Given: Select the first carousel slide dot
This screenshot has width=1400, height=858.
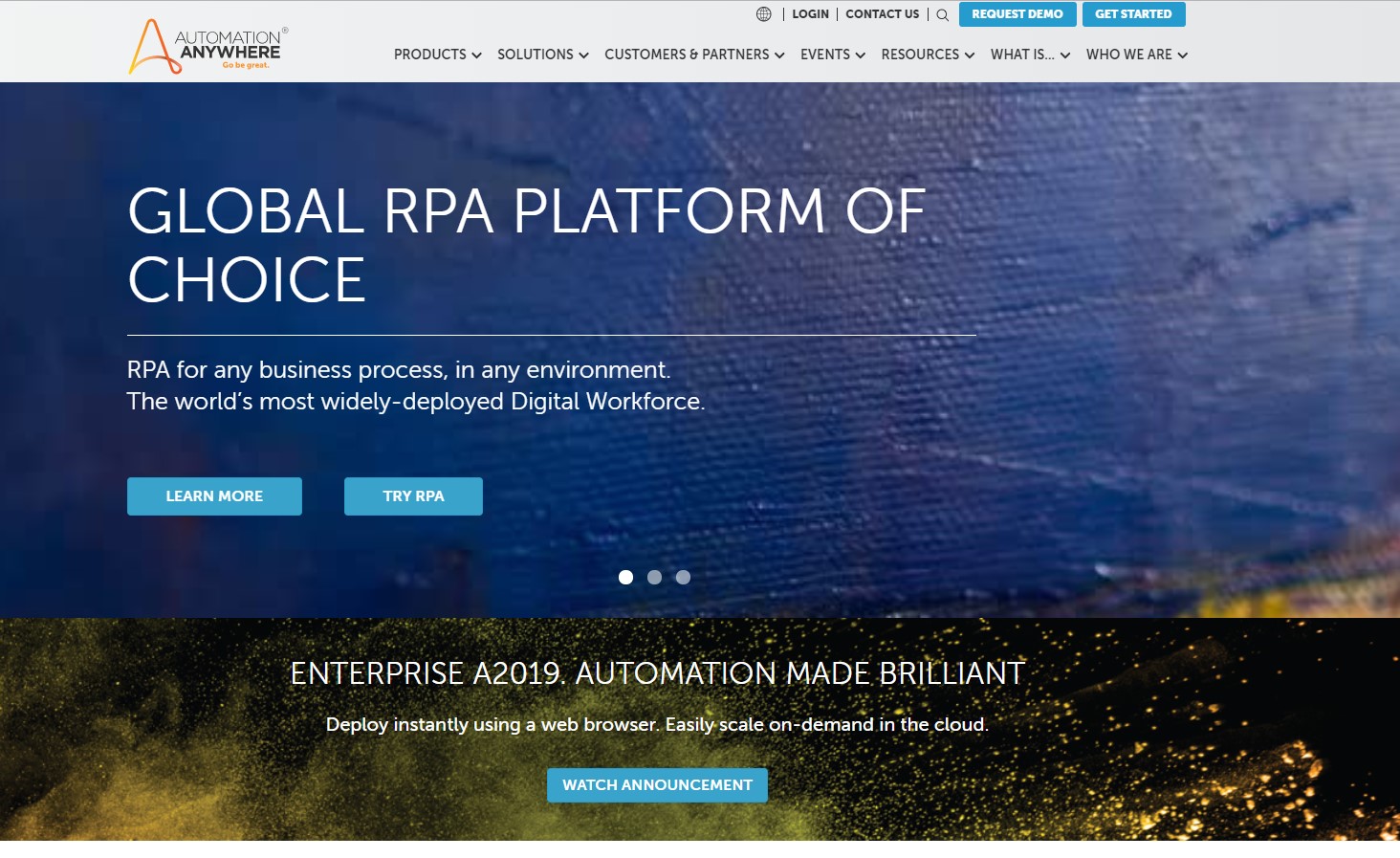Looking at the screenshot, I should point(625,577).
